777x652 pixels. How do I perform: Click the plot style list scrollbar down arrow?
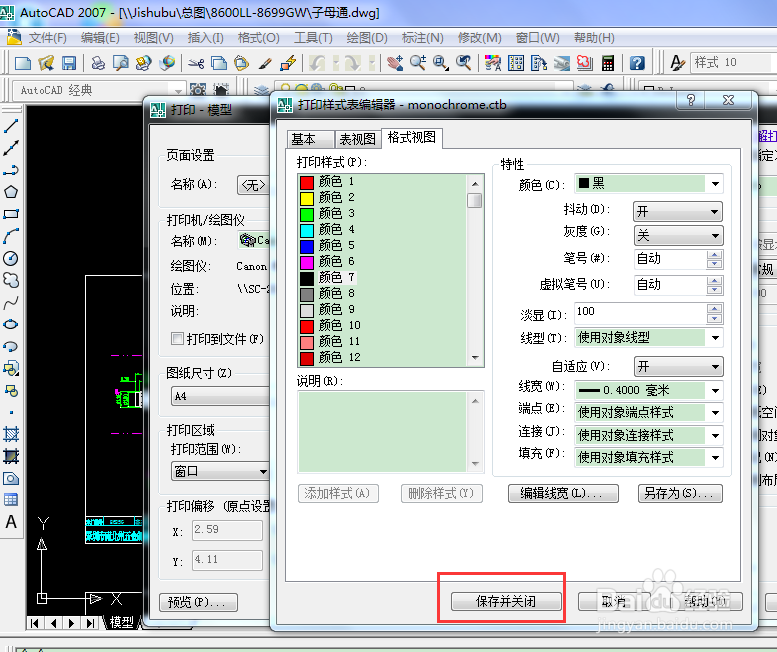pos(475,358)
